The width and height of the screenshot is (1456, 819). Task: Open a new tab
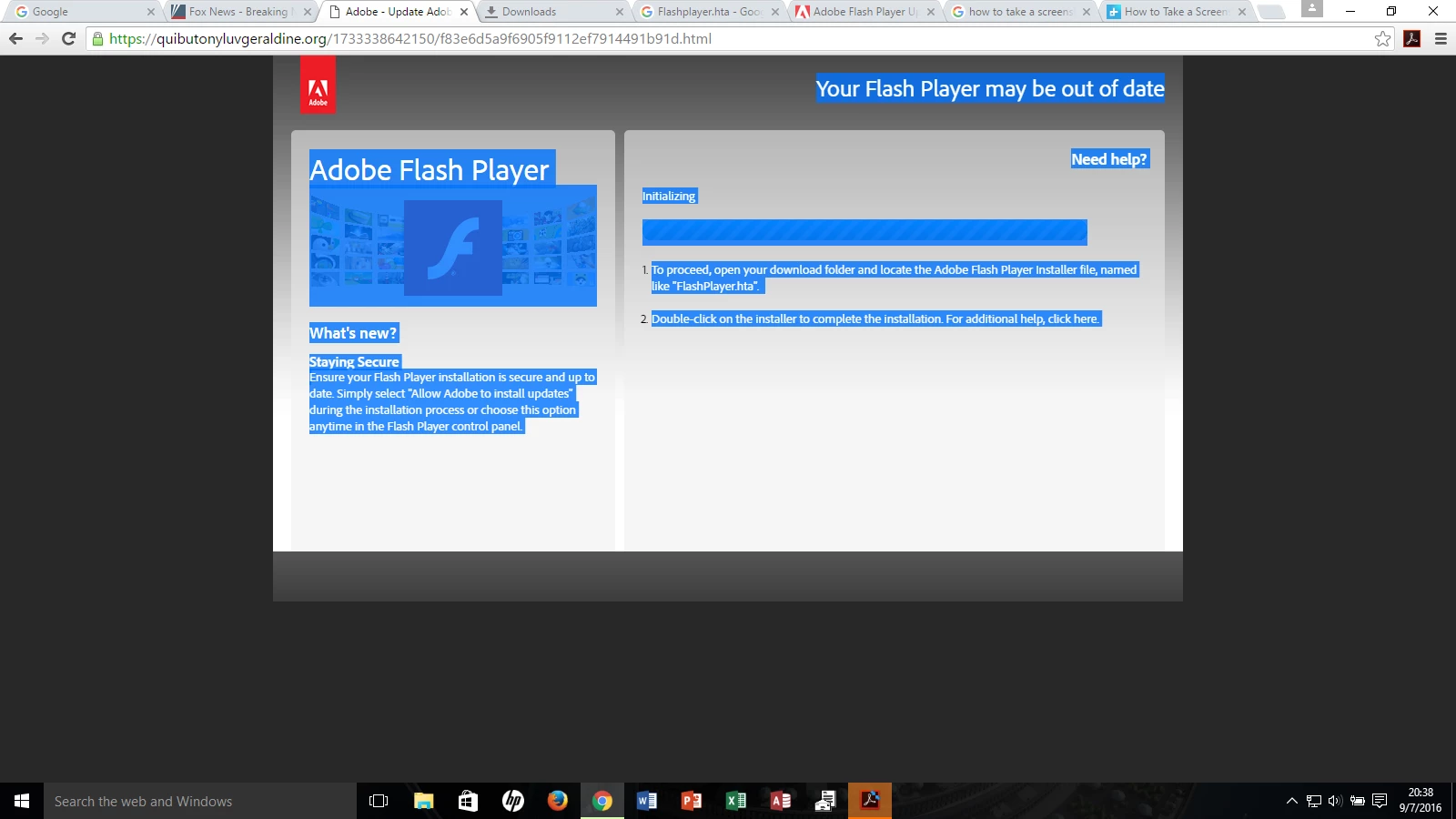pyautogui.click(x=1271, y=12)
